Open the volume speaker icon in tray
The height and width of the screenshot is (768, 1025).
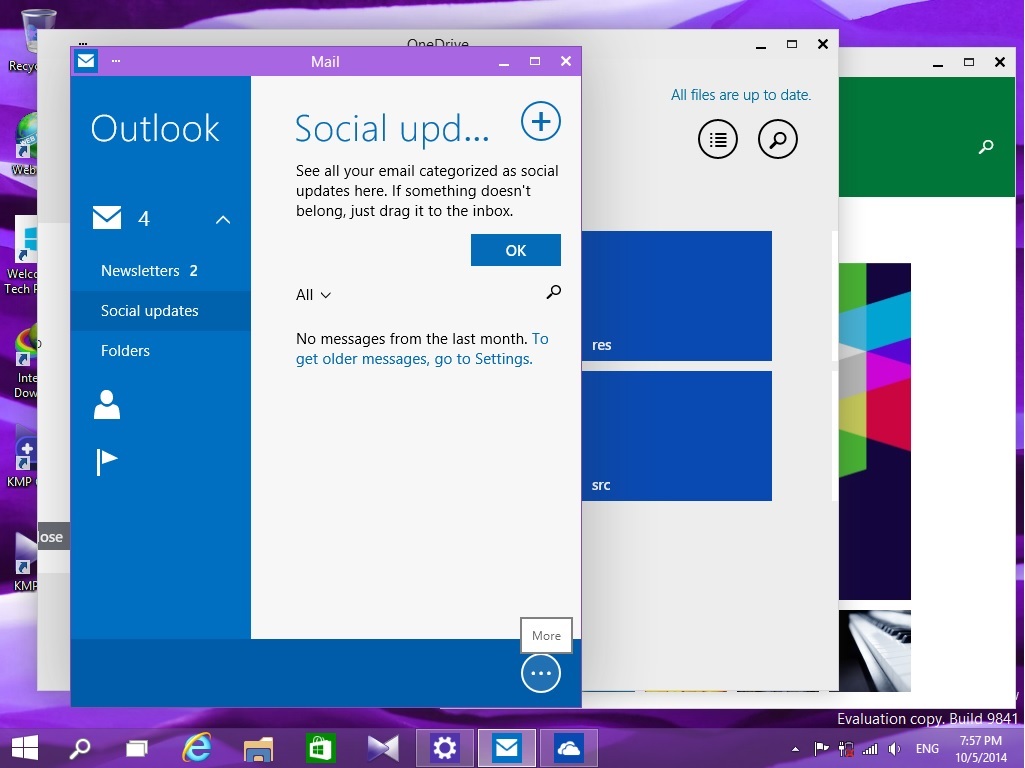pyautogui.click(x=894, y=749)
